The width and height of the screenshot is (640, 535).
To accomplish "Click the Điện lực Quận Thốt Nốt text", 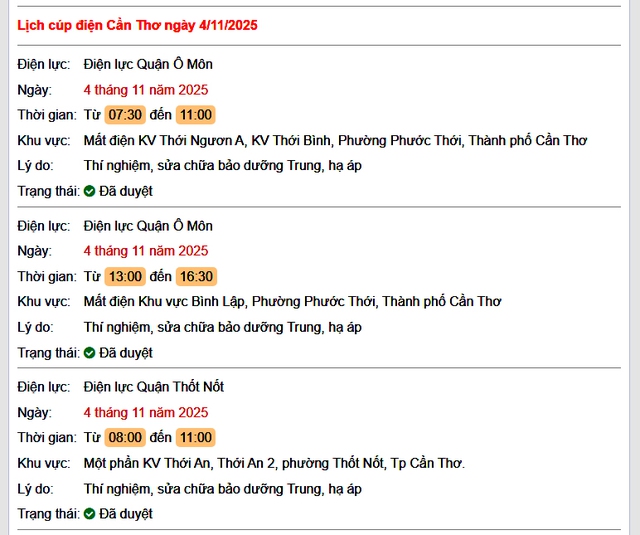I will tap(154, 387).
